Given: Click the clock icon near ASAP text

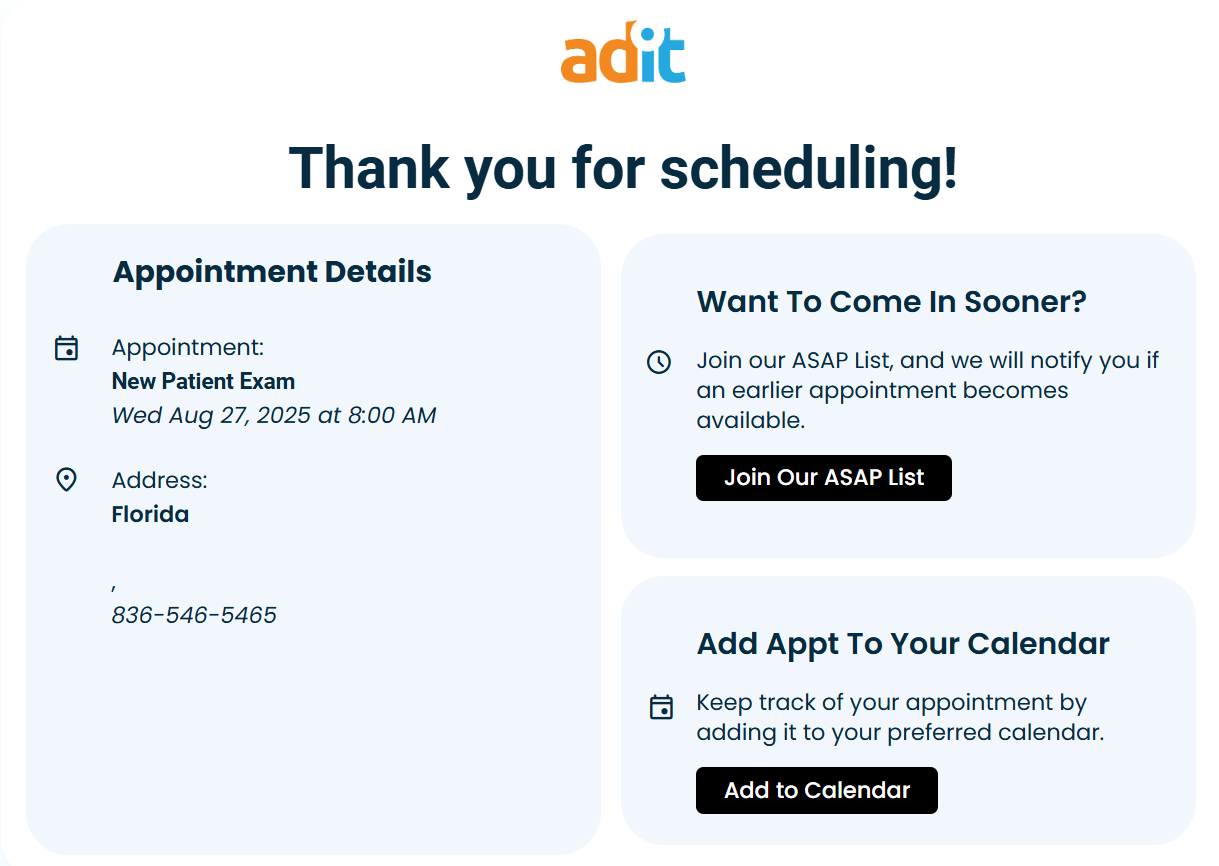Looking at the screenshot, I should pyautogui.click(x=659, y=362).
